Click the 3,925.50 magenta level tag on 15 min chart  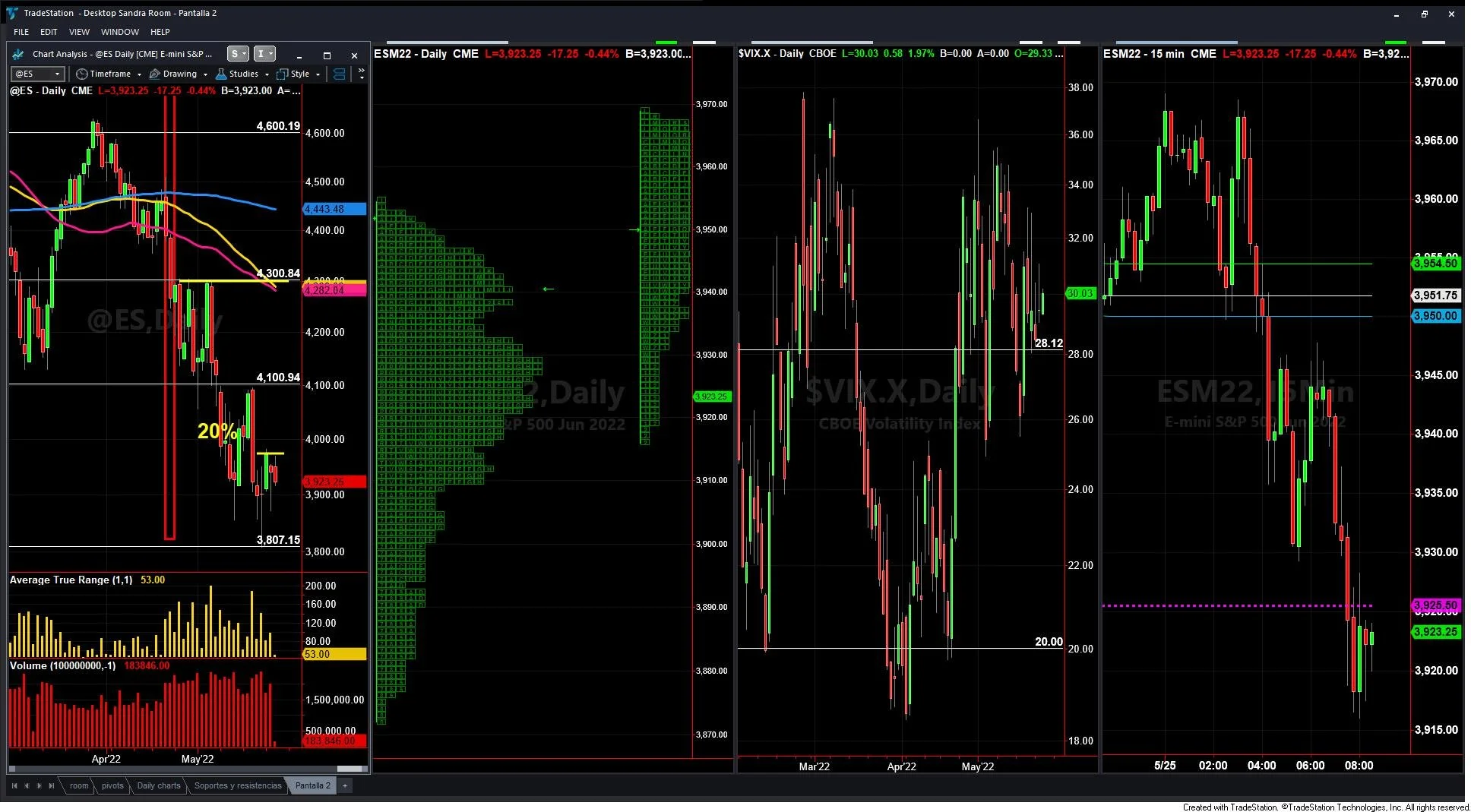1436,605
